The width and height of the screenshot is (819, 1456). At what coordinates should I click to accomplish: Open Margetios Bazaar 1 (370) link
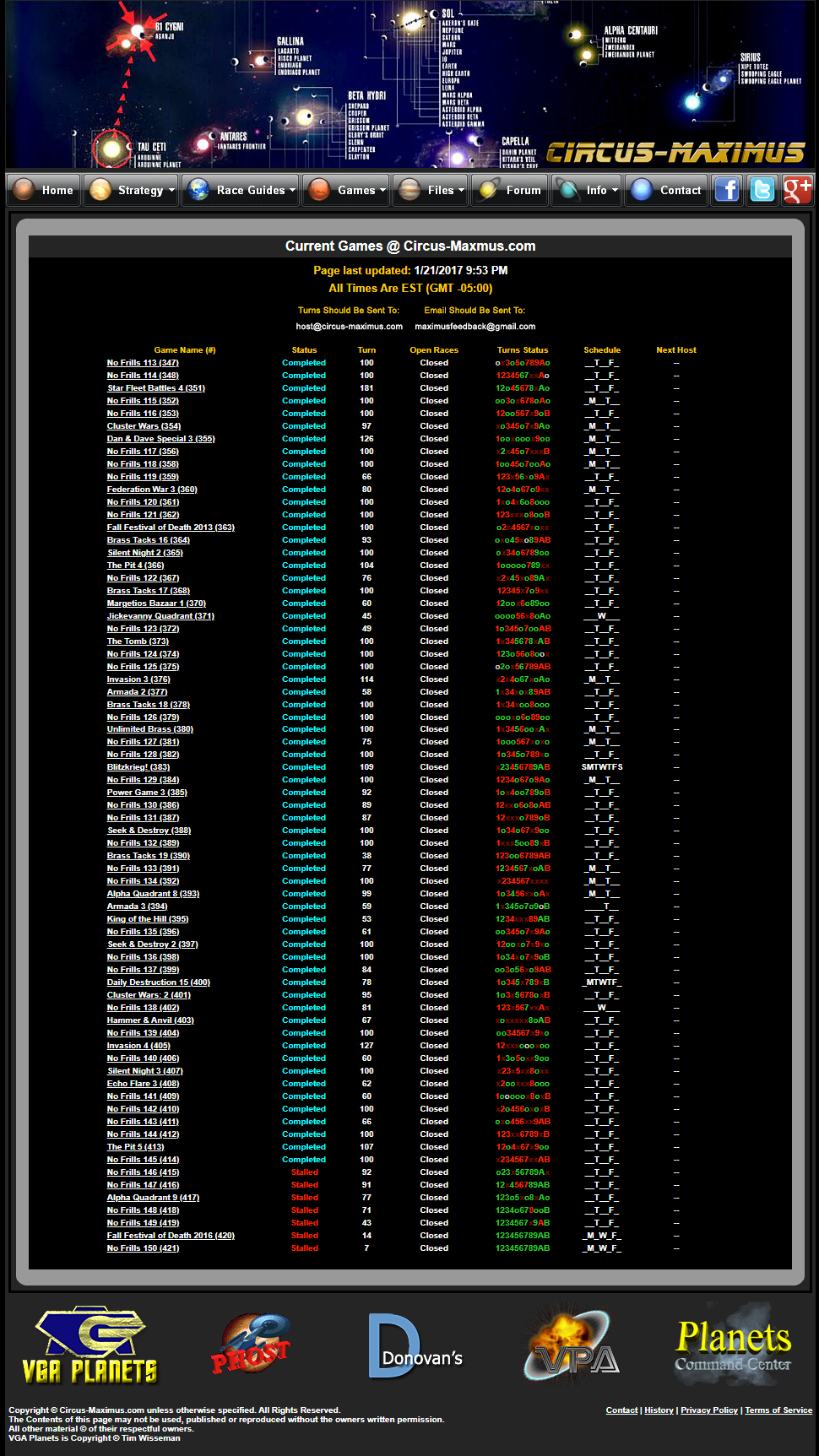point(156,604)
